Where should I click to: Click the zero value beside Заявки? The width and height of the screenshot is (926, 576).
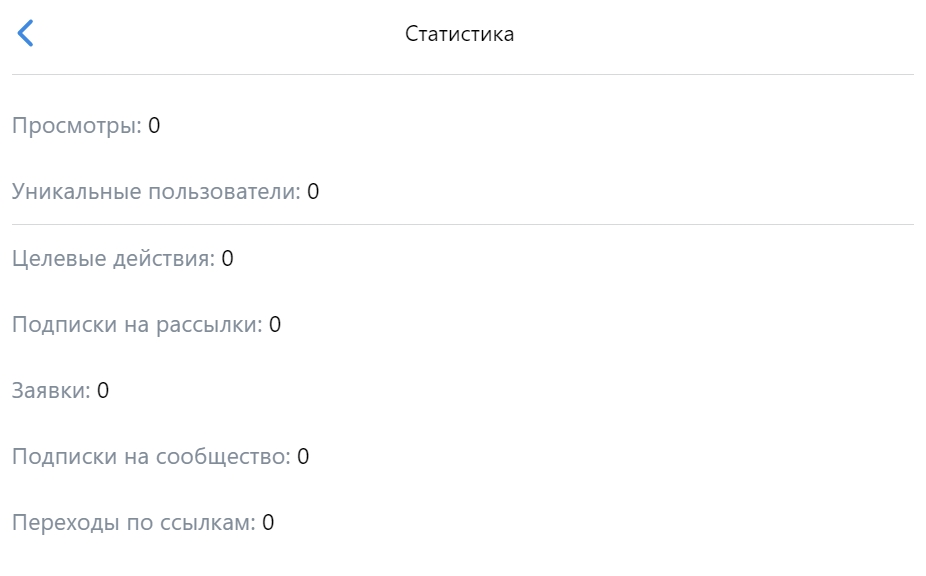pos(103,391)
